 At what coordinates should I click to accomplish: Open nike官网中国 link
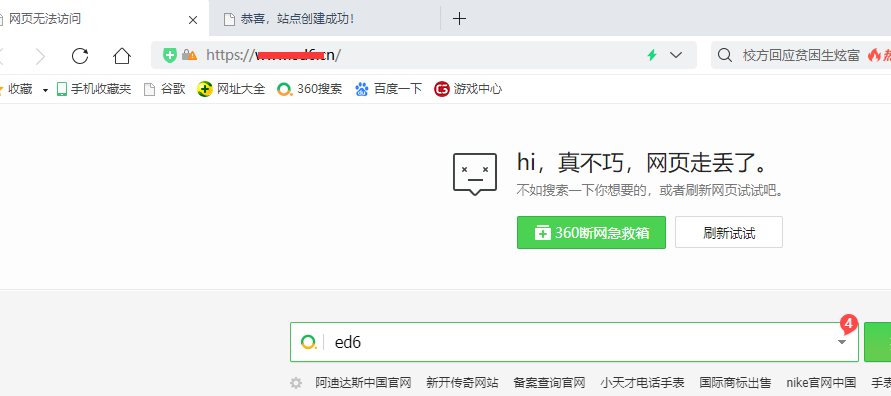click(821, 382)
